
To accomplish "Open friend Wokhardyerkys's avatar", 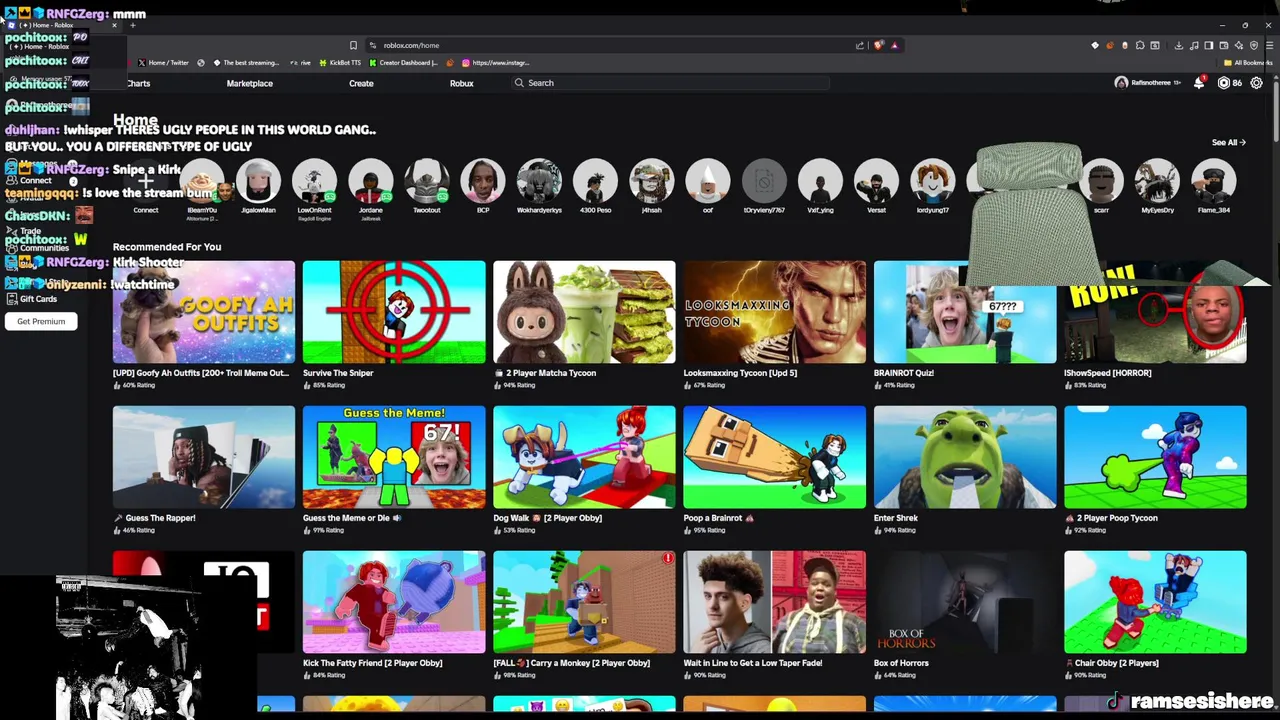I will 539,181.
